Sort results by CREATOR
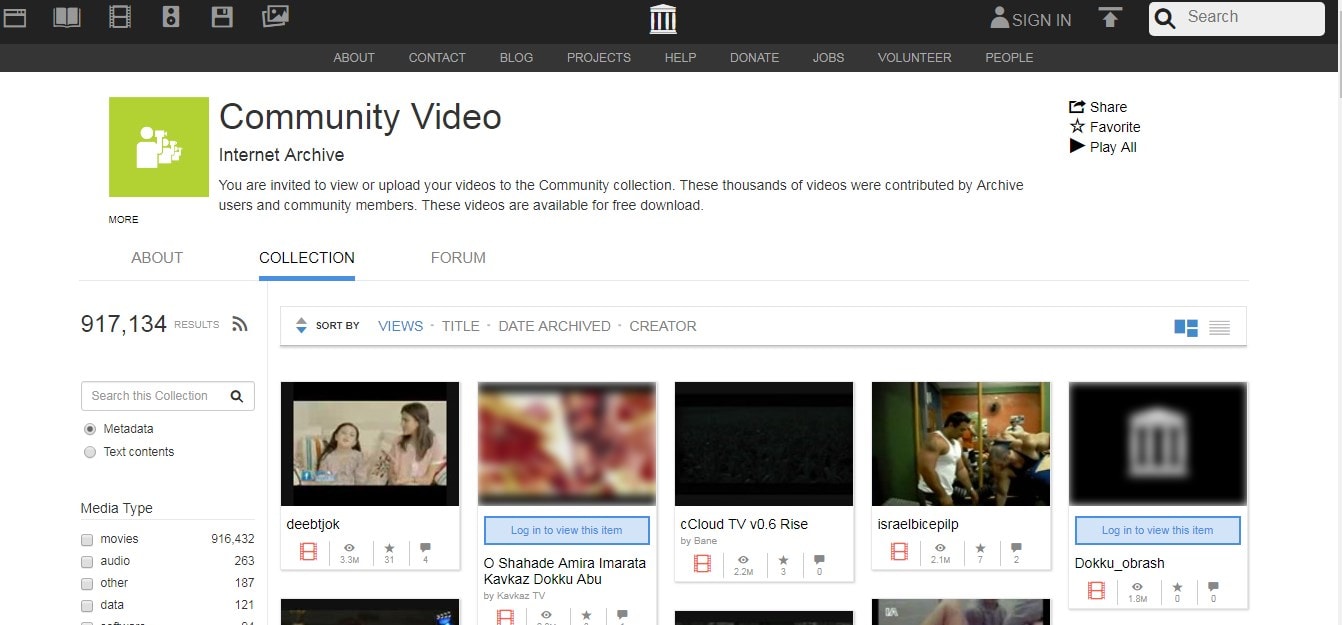The height and width of the screenshot is (625, 1342). [663, 326]
